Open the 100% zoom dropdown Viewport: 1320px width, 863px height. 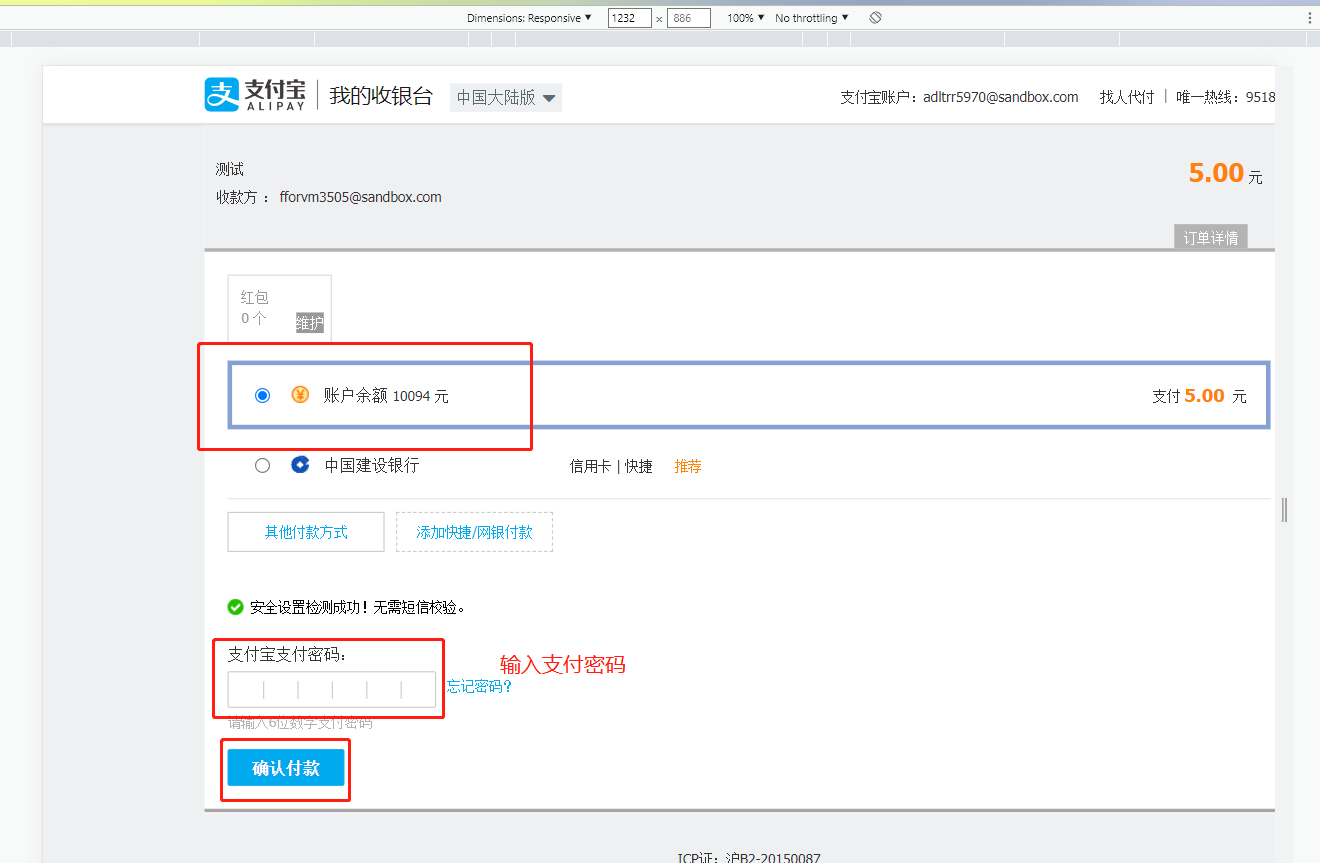[745, 18]
